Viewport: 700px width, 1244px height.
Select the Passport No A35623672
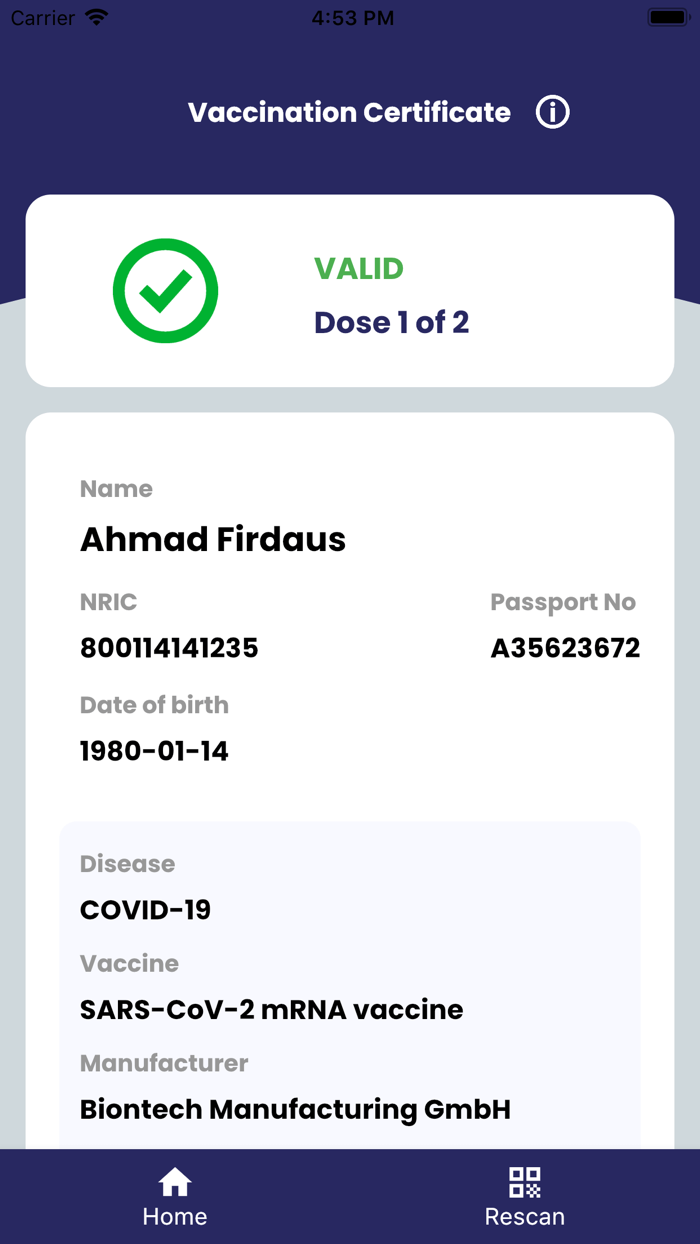coord(564,648)
